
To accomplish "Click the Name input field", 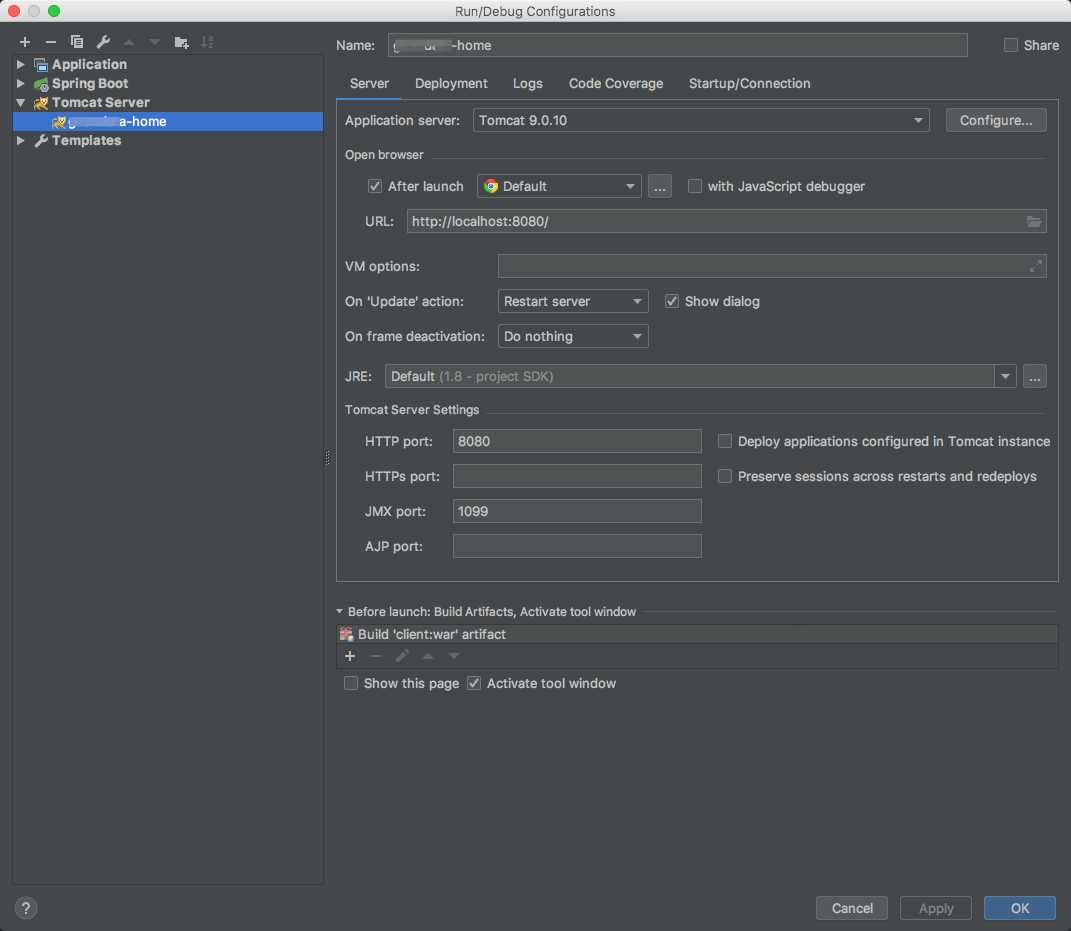I will point(677,45).
